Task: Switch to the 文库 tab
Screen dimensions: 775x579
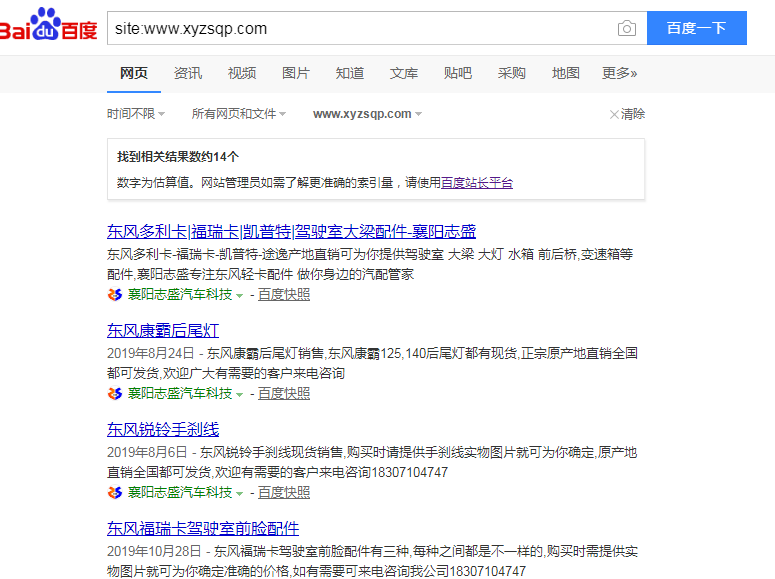Action: pos(404,73)
